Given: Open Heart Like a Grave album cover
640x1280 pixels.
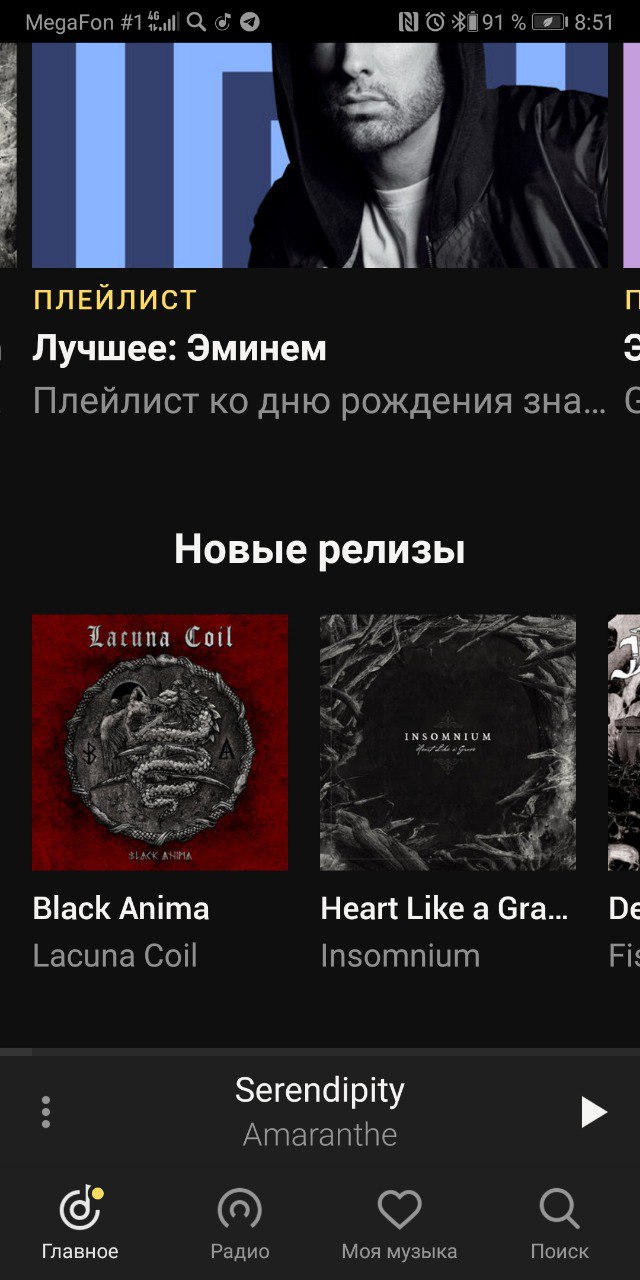Looking at the screenshot, I should point(448,742).
